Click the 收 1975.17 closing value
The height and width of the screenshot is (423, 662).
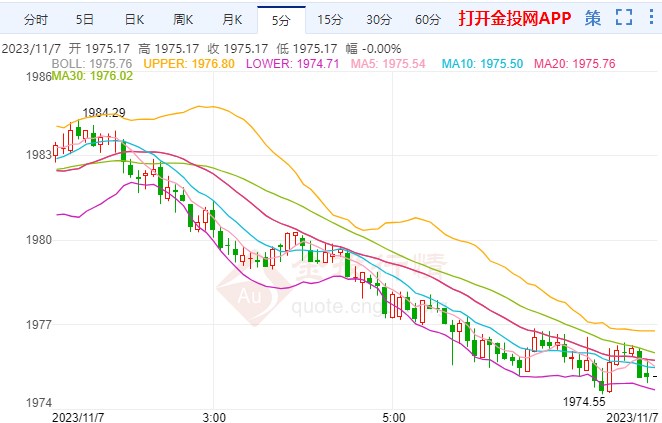click(238, 49)
